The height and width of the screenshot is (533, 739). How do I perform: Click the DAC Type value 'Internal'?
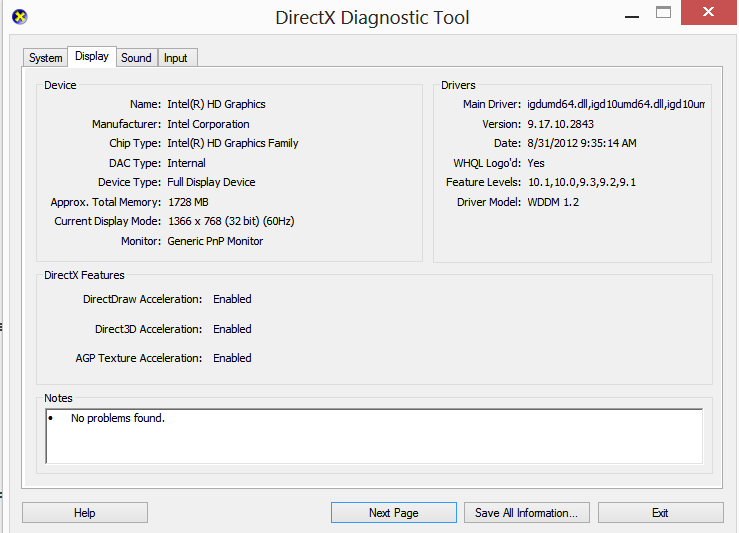(186, 163)
